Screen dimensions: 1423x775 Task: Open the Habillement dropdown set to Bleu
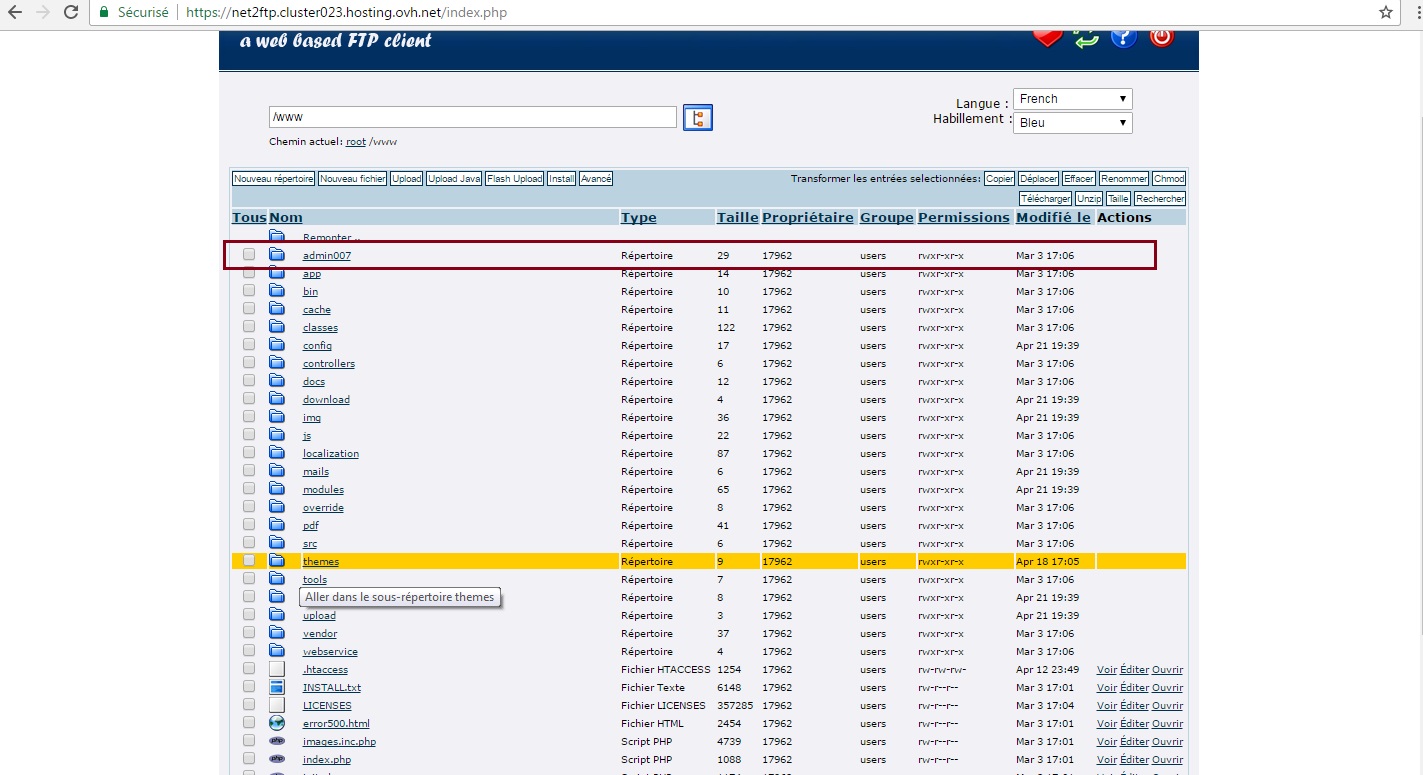(x=1073, y=123)
